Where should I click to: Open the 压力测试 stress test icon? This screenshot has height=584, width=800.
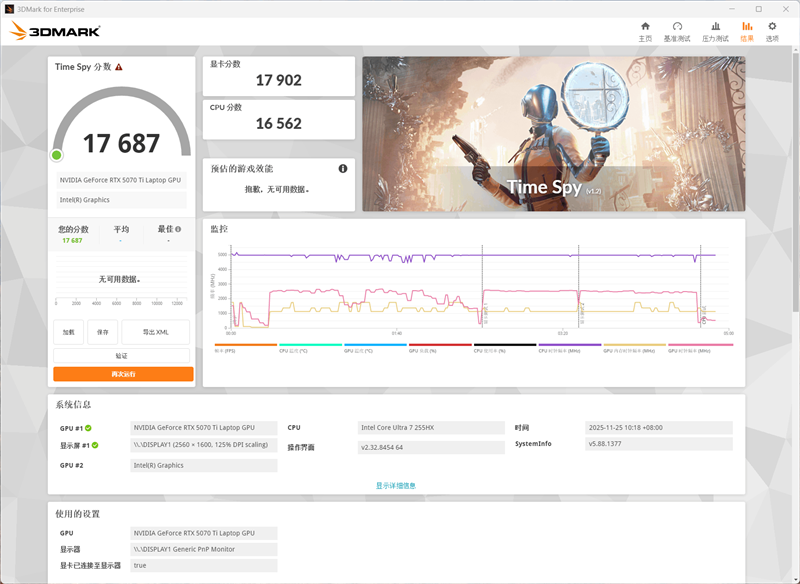click(715, 31)
